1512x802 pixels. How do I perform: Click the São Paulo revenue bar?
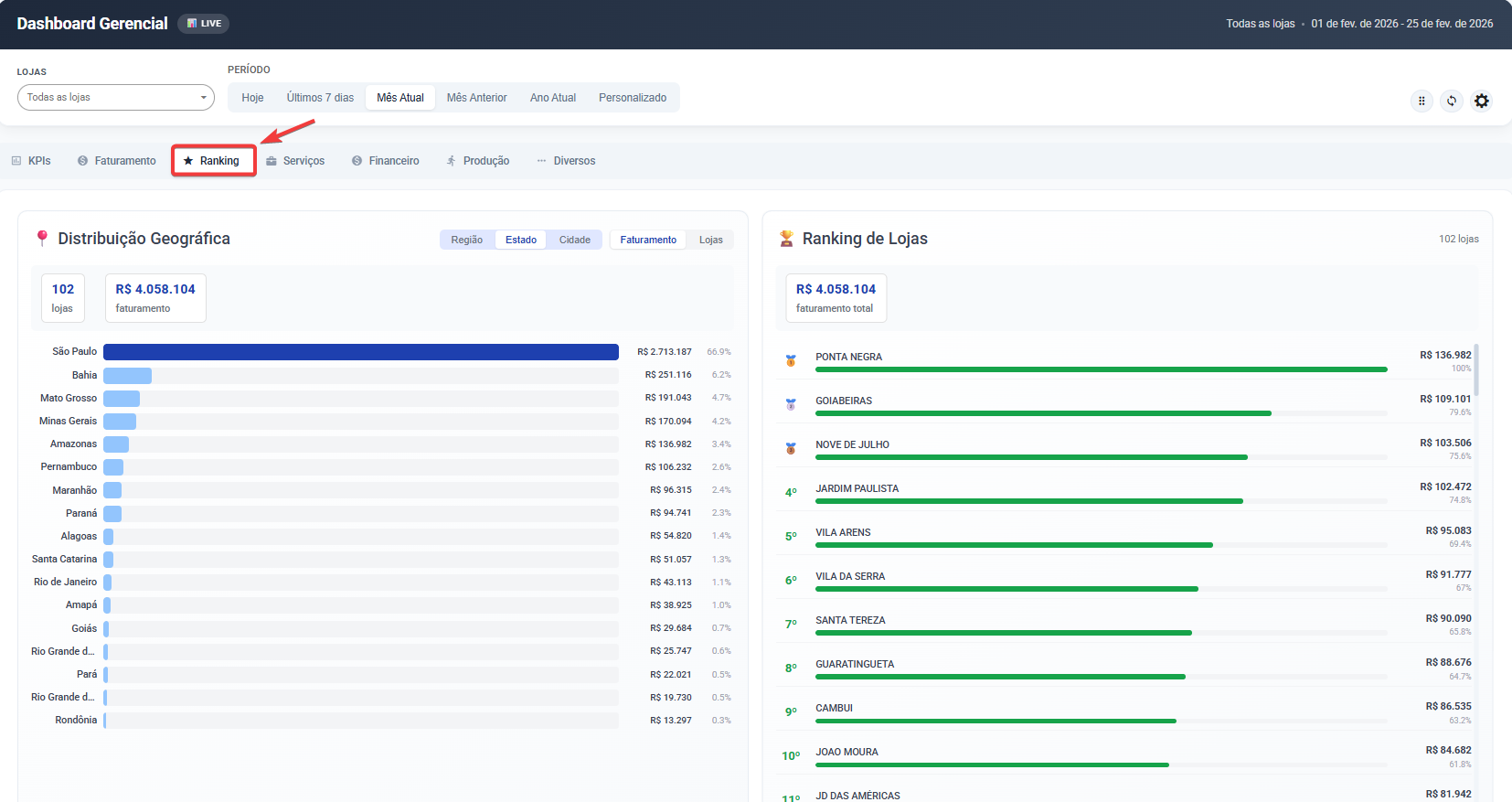click(360, 352)
